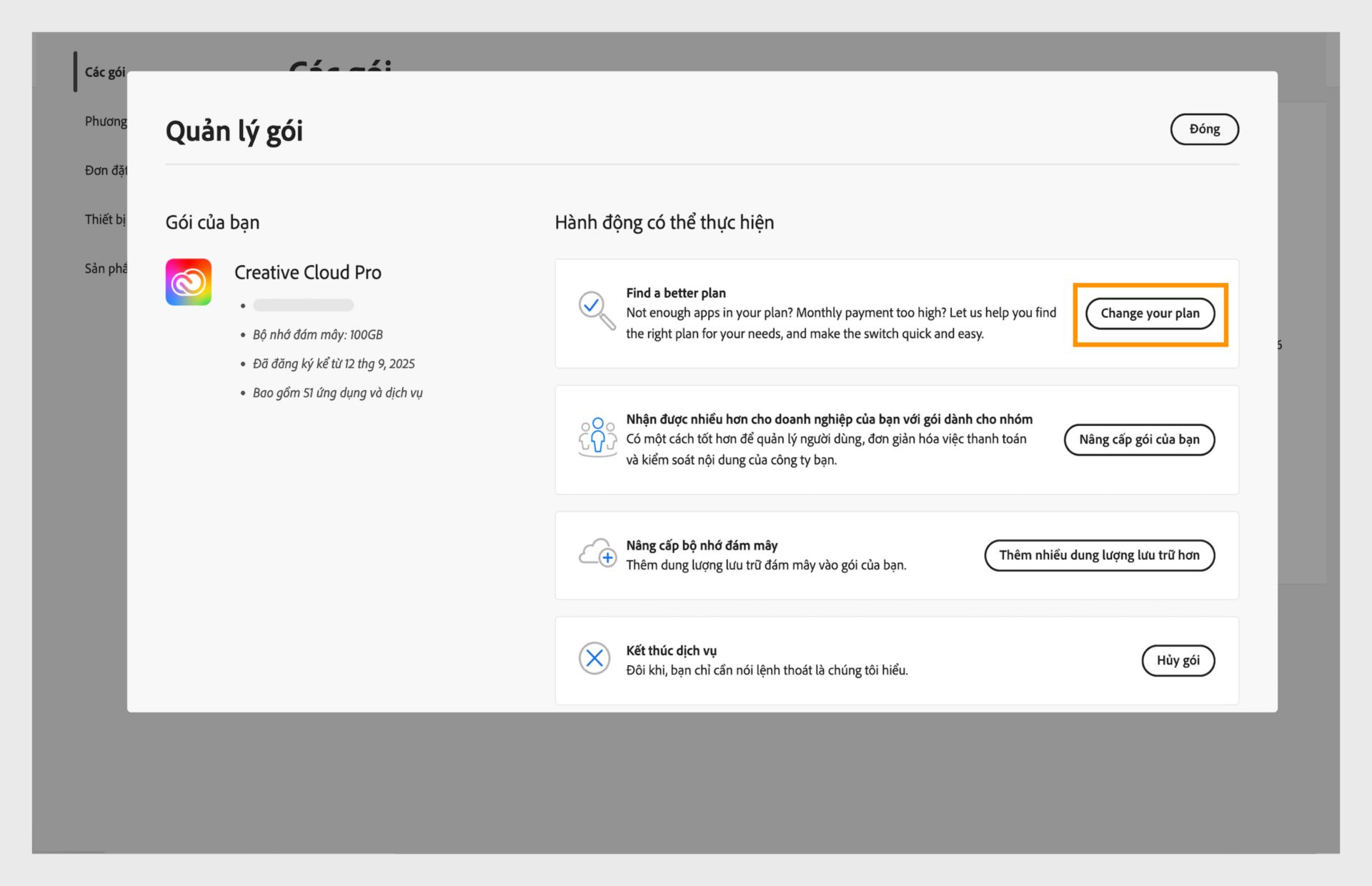Click the Creative Cloud Pro app icon
This screenshot has height=886, width=1372.
tap(189, 282)
